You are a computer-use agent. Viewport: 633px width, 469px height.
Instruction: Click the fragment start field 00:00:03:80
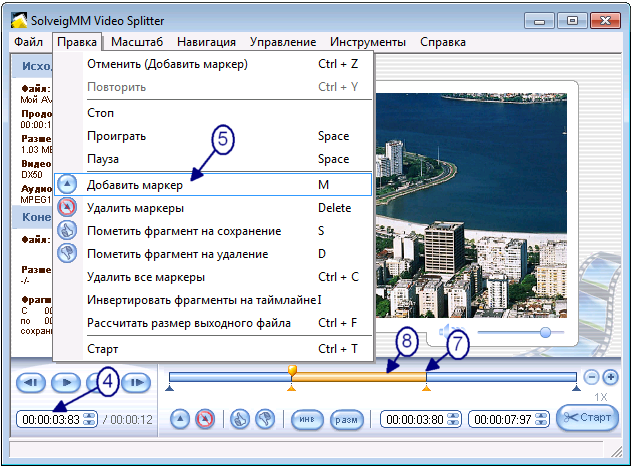pyautogui.click(x=415, y=419)
